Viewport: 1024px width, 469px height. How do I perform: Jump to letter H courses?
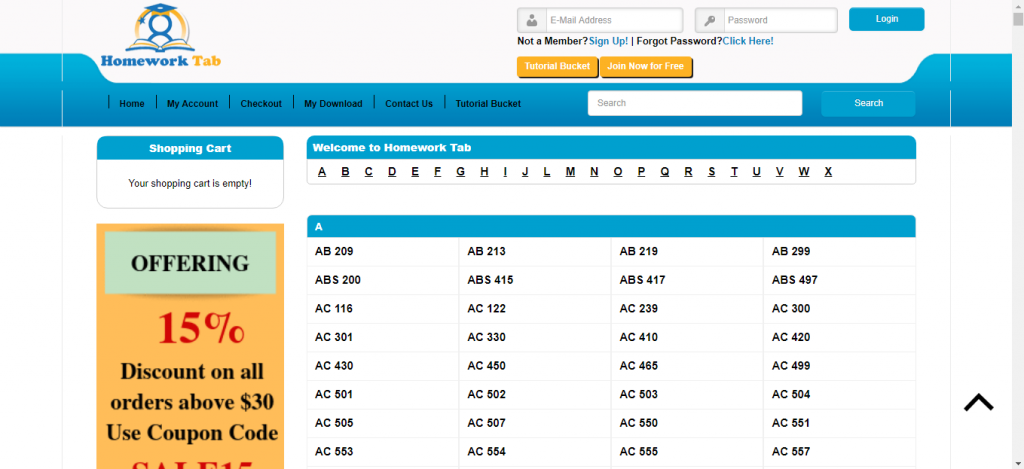pyautogui.click(x=484, y=172)
